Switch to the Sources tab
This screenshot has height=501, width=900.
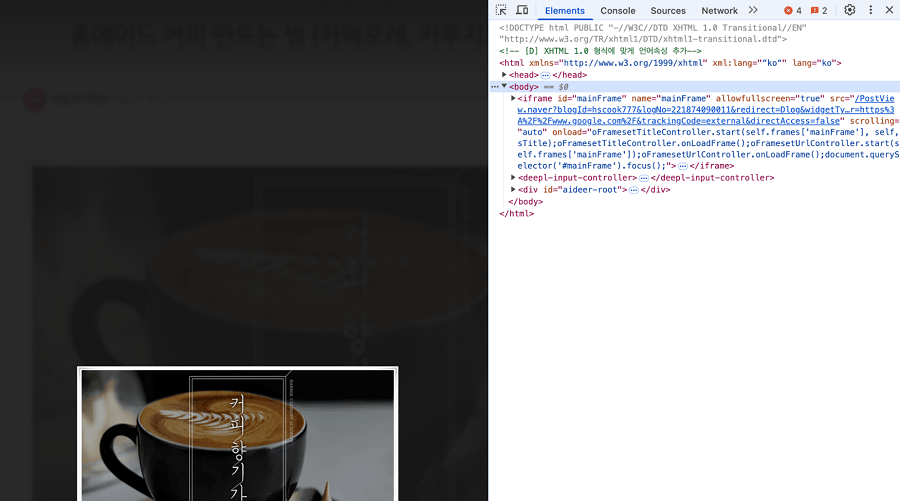668,11
